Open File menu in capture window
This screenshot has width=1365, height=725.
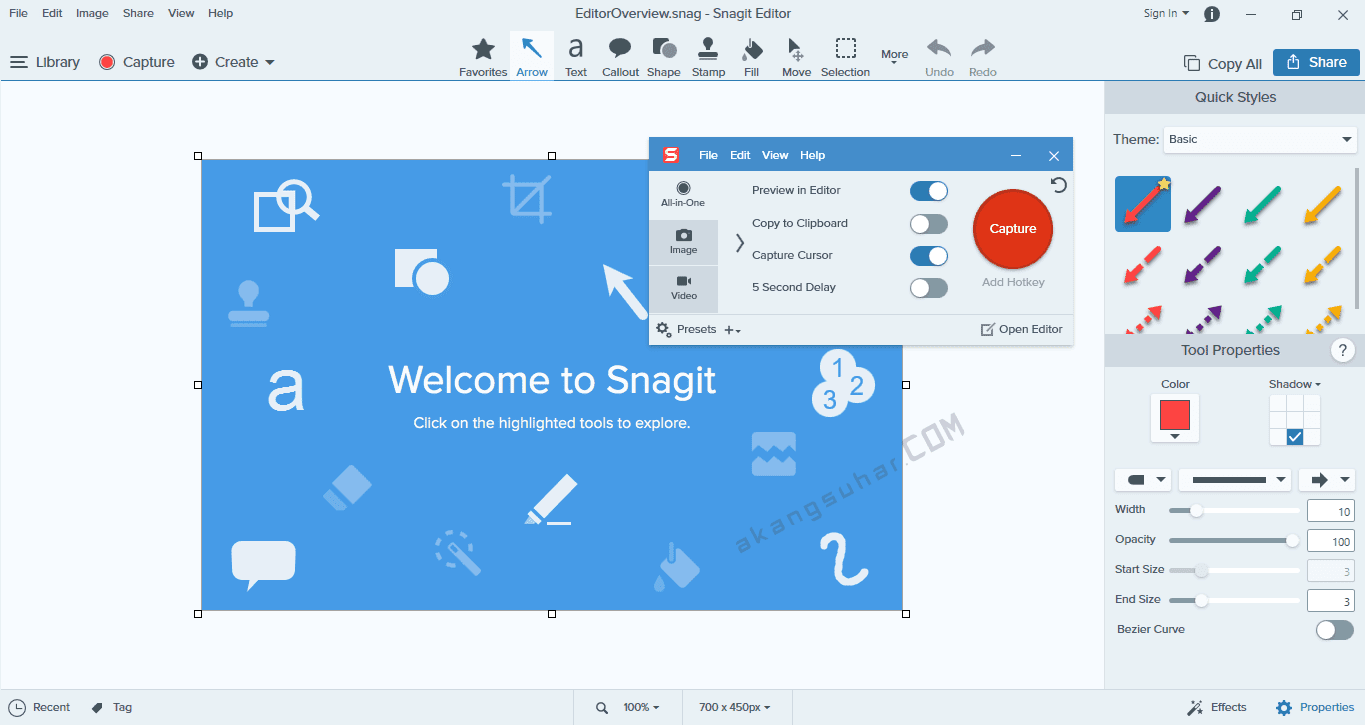(708, 155)
